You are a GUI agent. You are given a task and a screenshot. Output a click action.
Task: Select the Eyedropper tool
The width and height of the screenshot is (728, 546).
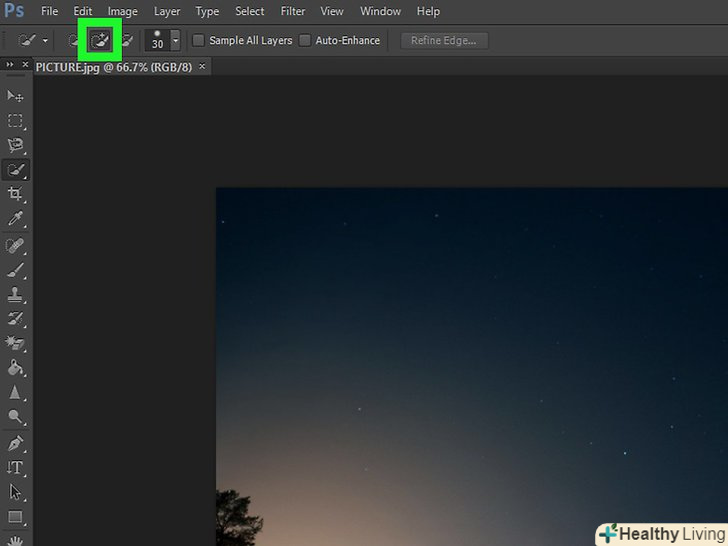pos(15,218)
